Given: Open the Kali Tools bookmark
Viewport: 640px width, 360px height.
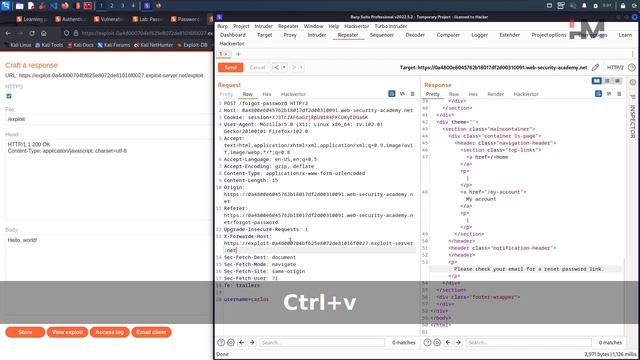Looking at the screenshot, I should [49, 45].
